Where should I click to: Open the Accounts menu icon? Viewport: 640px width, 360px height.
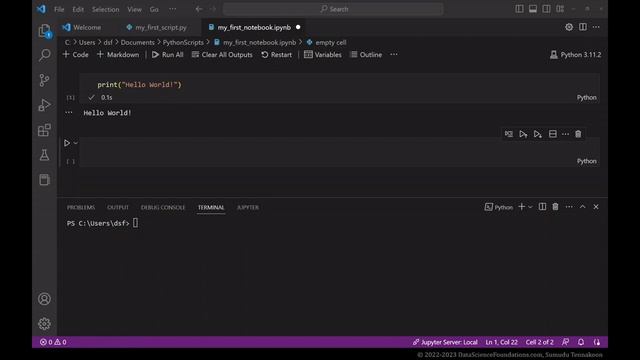click(44, 299)
